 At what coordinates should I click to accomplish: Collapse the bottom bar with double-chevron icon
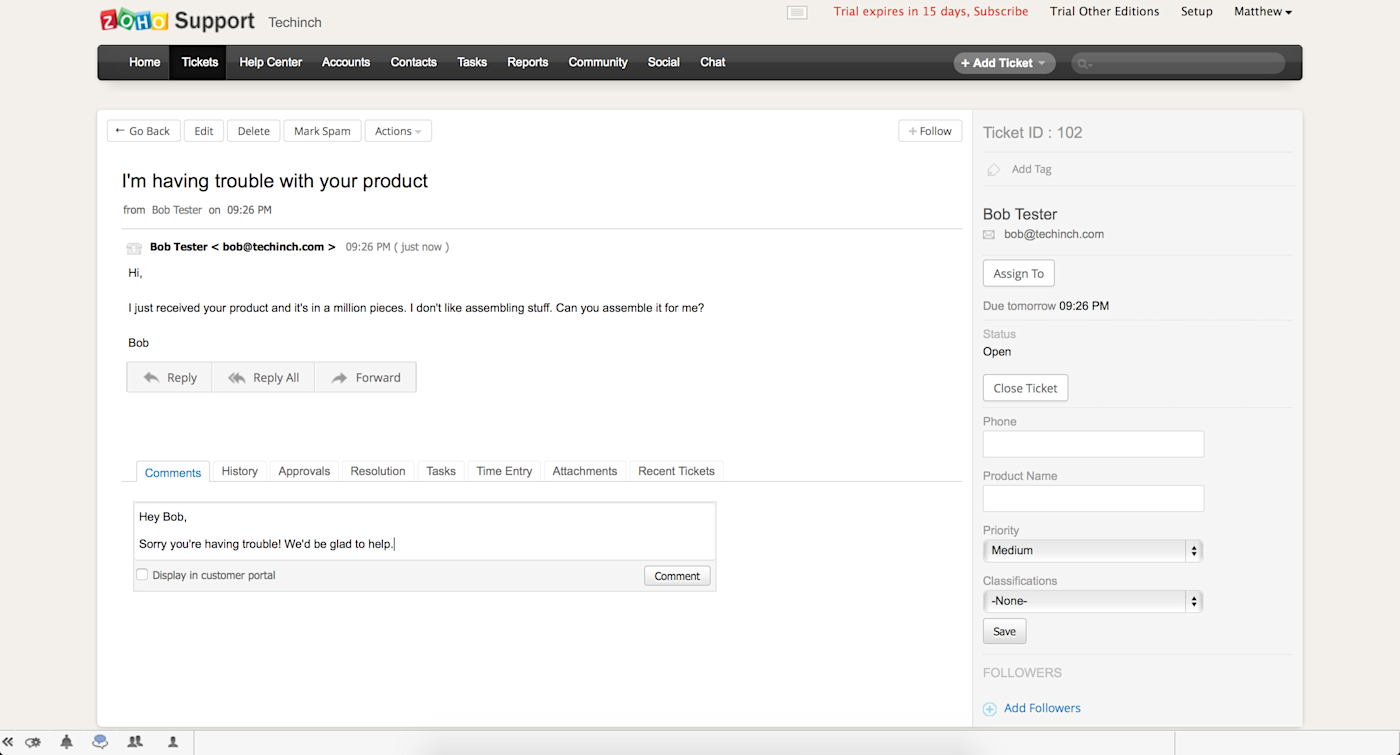[8, 742]
